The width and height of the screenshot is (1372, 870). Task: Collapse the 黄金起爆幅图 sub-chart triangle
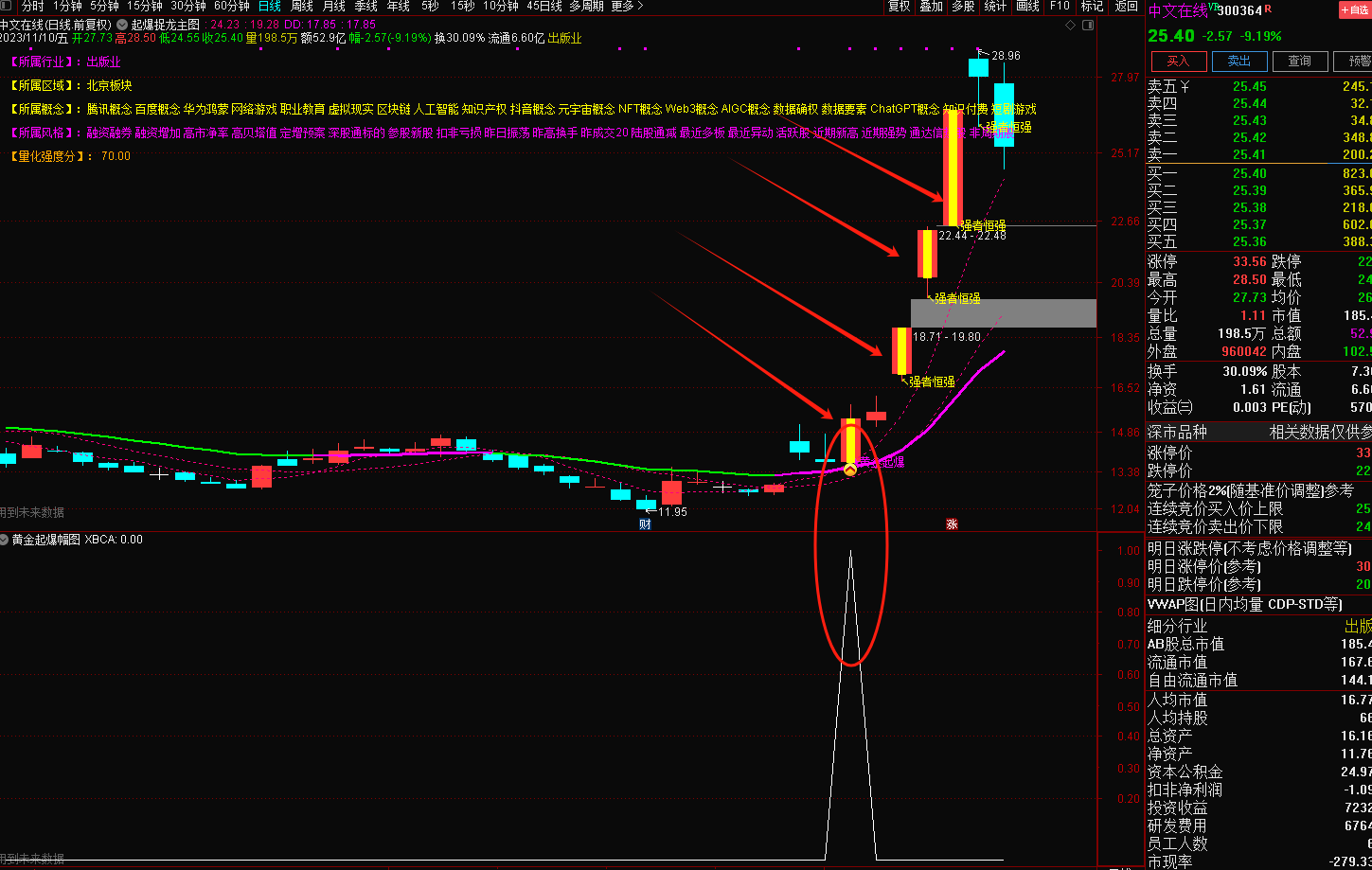pos(5,540)
